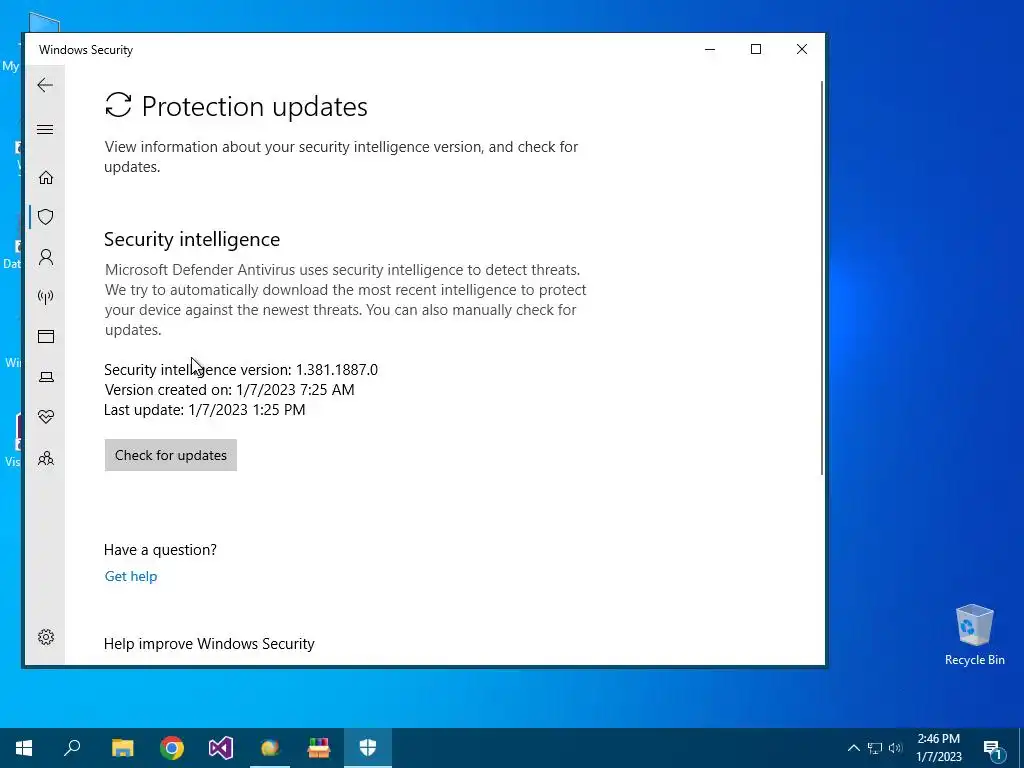Open the Windows Start menu
Image resolution: width=1024 pixels, height=768 pixels.
tap(24, 748)
